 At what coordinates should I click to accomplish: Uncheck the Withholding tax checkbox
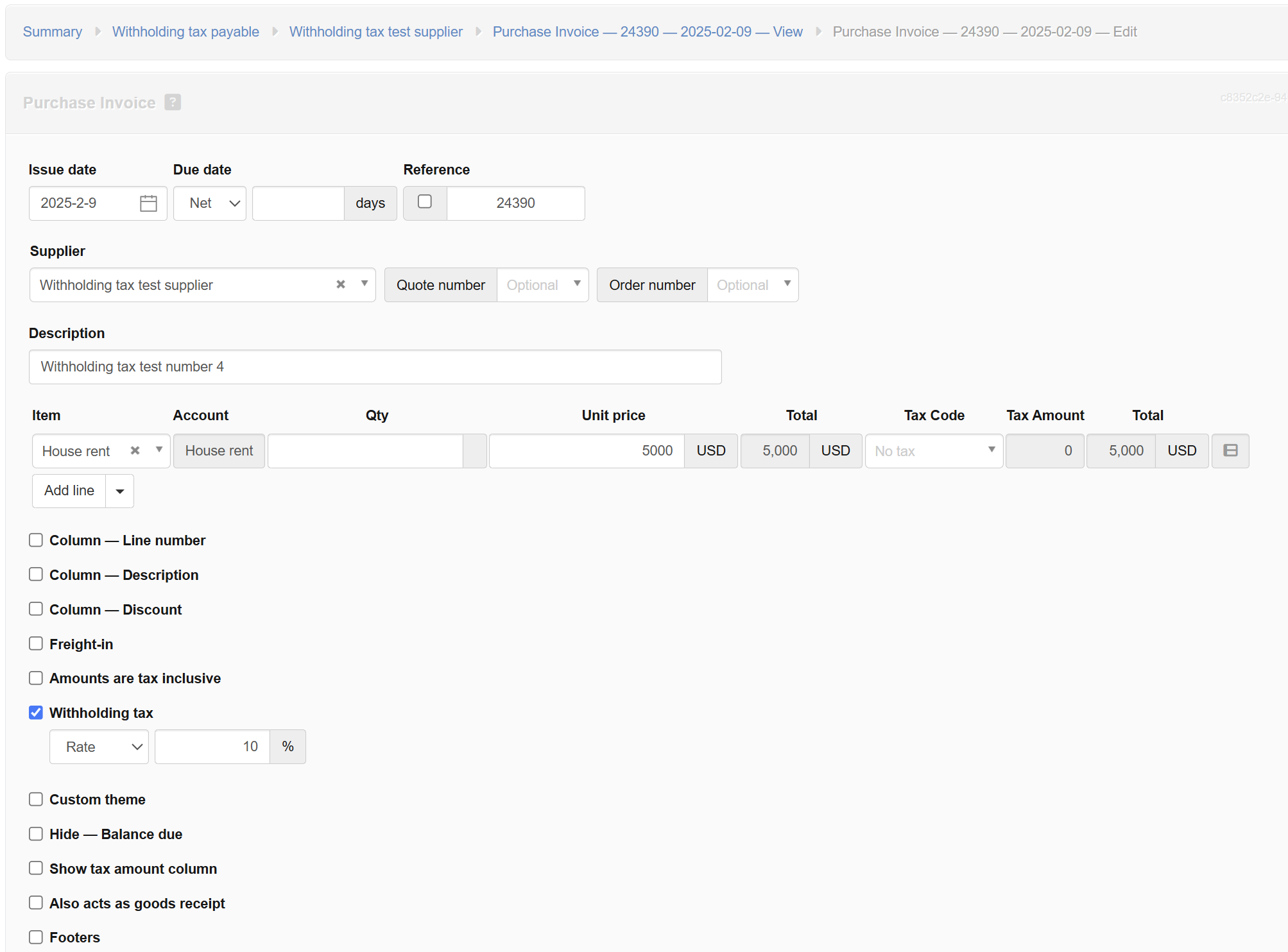[x=36, y=713]
